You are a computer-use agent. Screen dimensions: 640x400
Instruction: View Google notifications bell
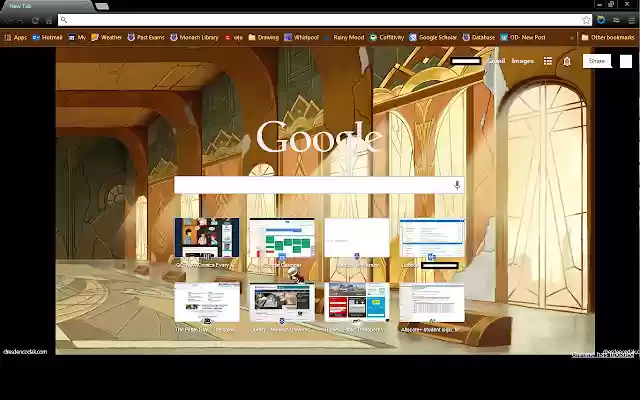(x=567, y=61)
